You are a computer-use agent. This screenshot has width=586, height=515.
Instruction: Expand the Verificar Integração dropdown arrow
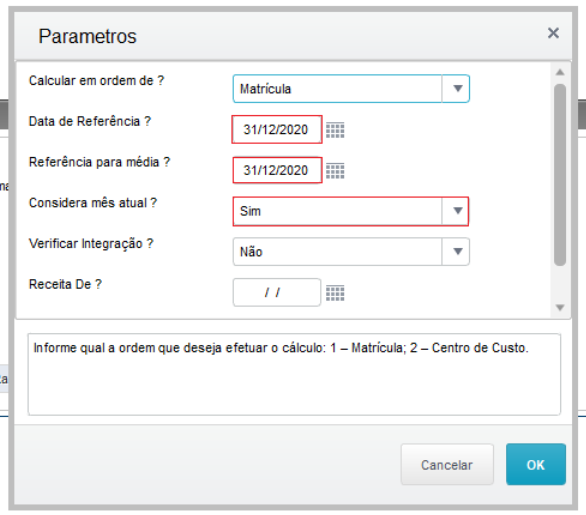456,252
